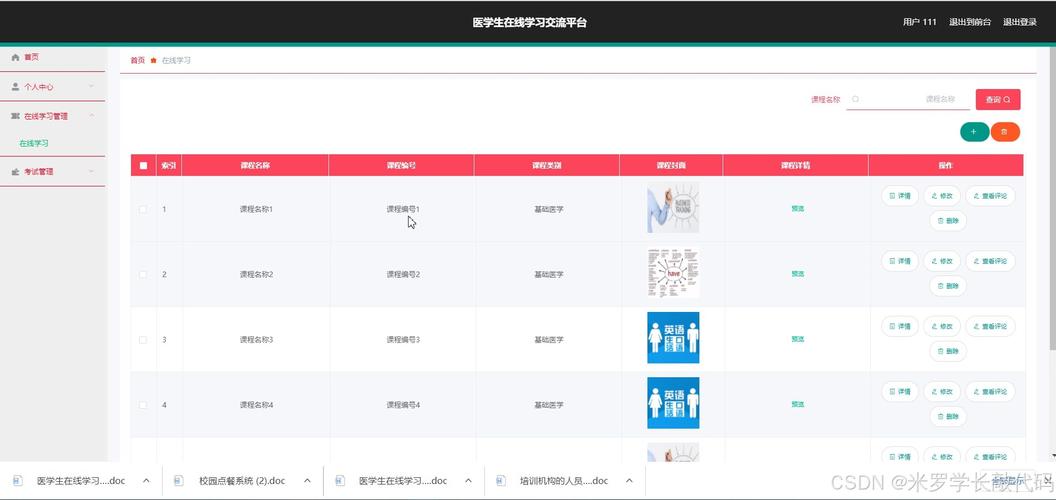Click 修改 button for 课程名称1
Image resolution: width=1056 pixels, height=500 pixels.
click(942, 196)
